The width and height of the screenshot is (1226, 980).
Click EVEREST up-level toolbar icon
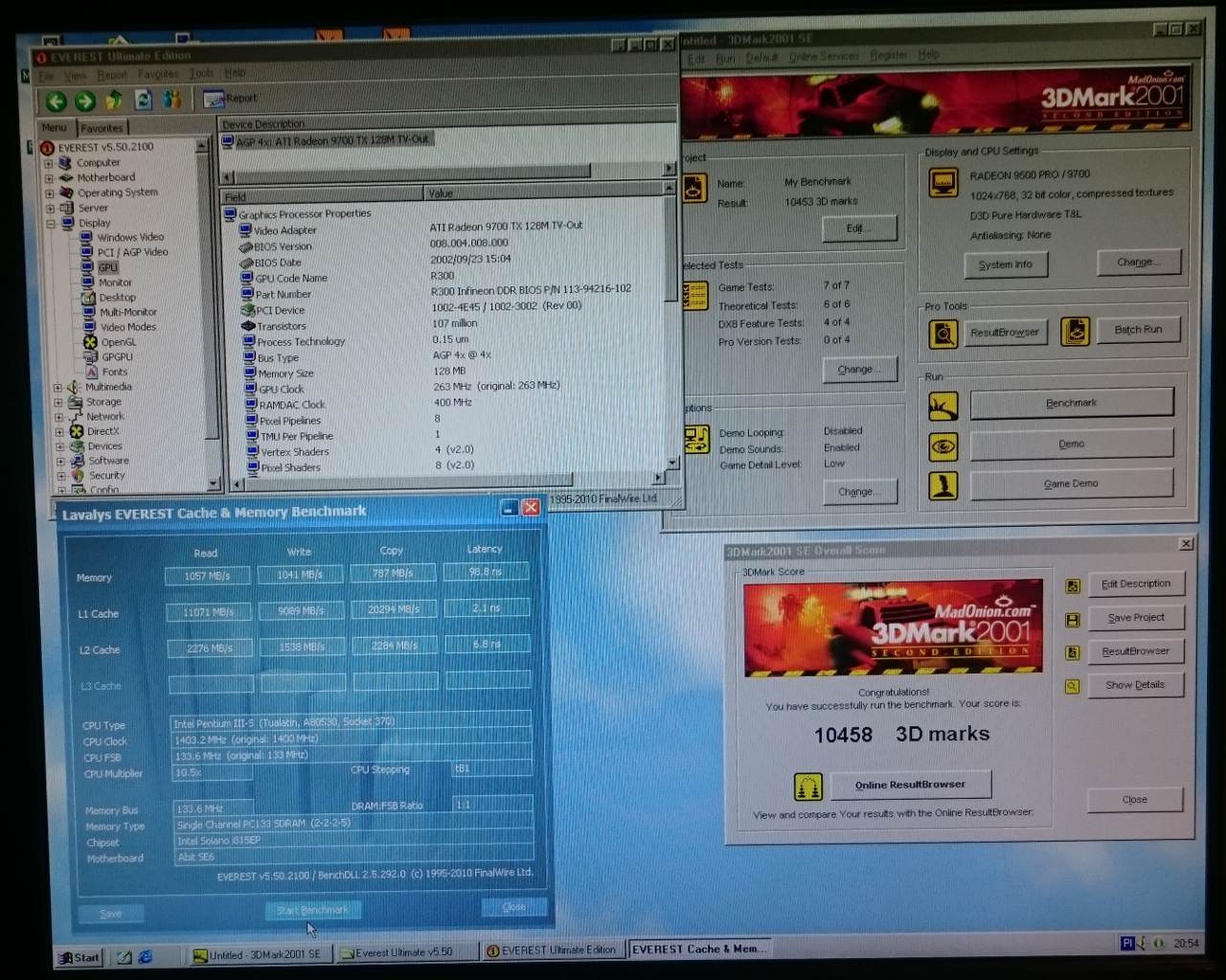click(114, 100)
